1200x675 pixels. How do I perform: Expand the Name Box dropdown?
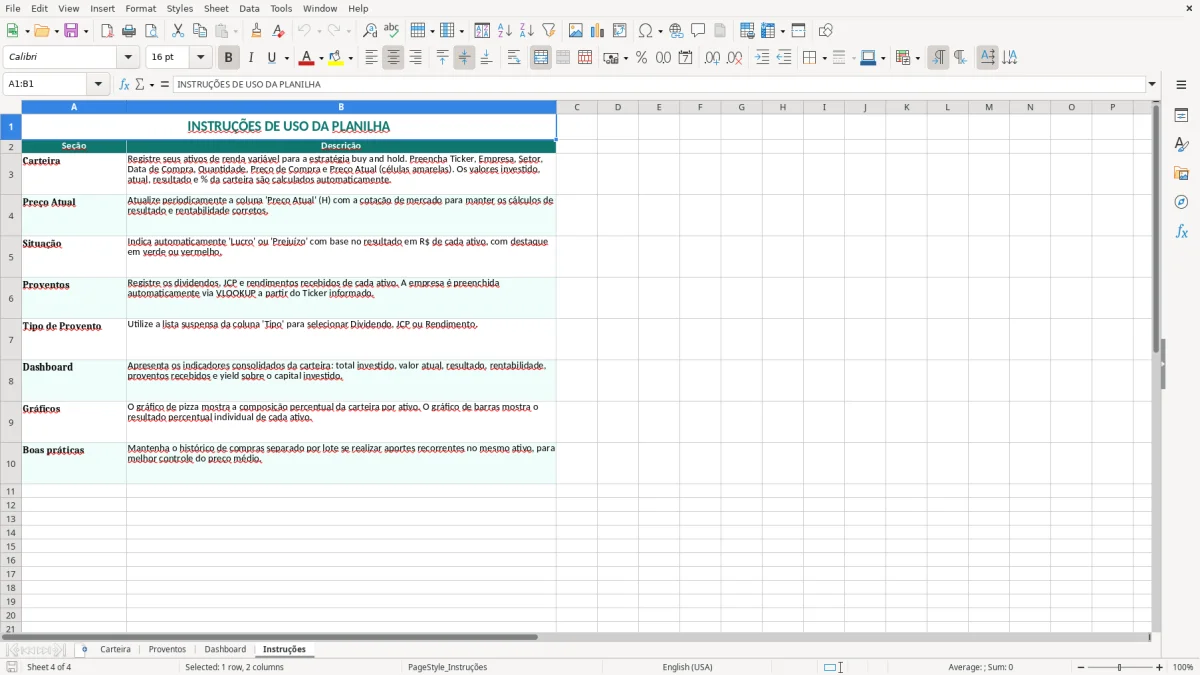pos(99,84)
